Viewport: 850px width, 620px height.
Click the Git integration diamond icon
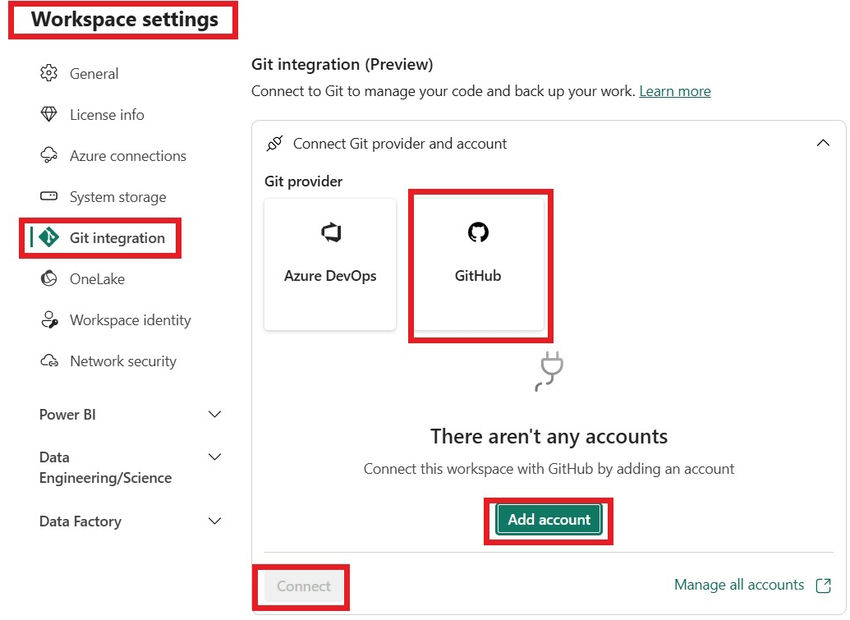48,238
